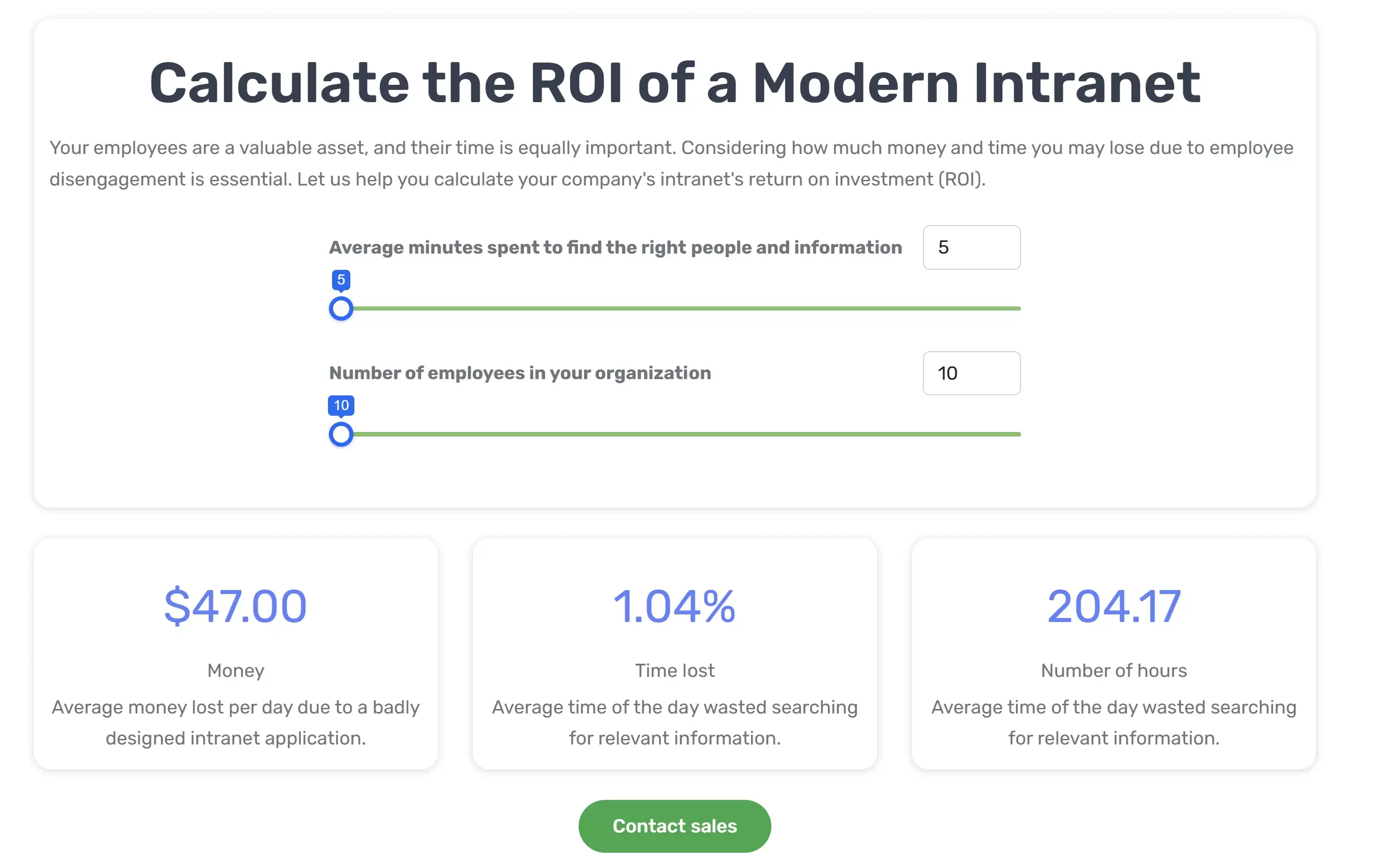The height and width of the screenshot is (868, 1379).
Task: Click the intro paragraph about employee disengagement
Action: pyautogui.click(x=671, y=163)
